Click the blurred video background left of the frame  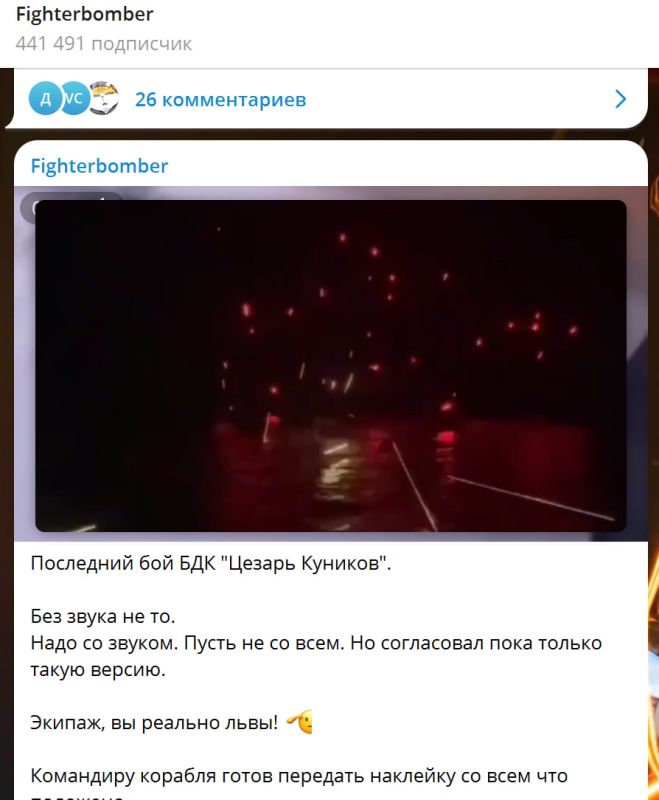[x=24, y=383]
